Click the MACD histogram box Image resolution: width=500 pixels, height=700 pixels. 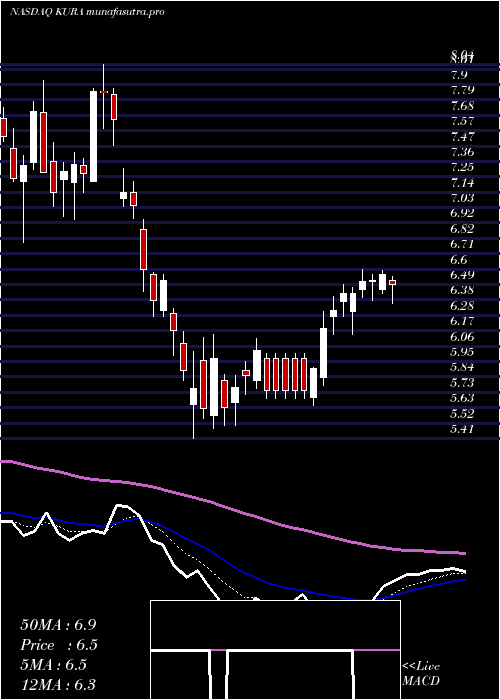tap(275, 650)
